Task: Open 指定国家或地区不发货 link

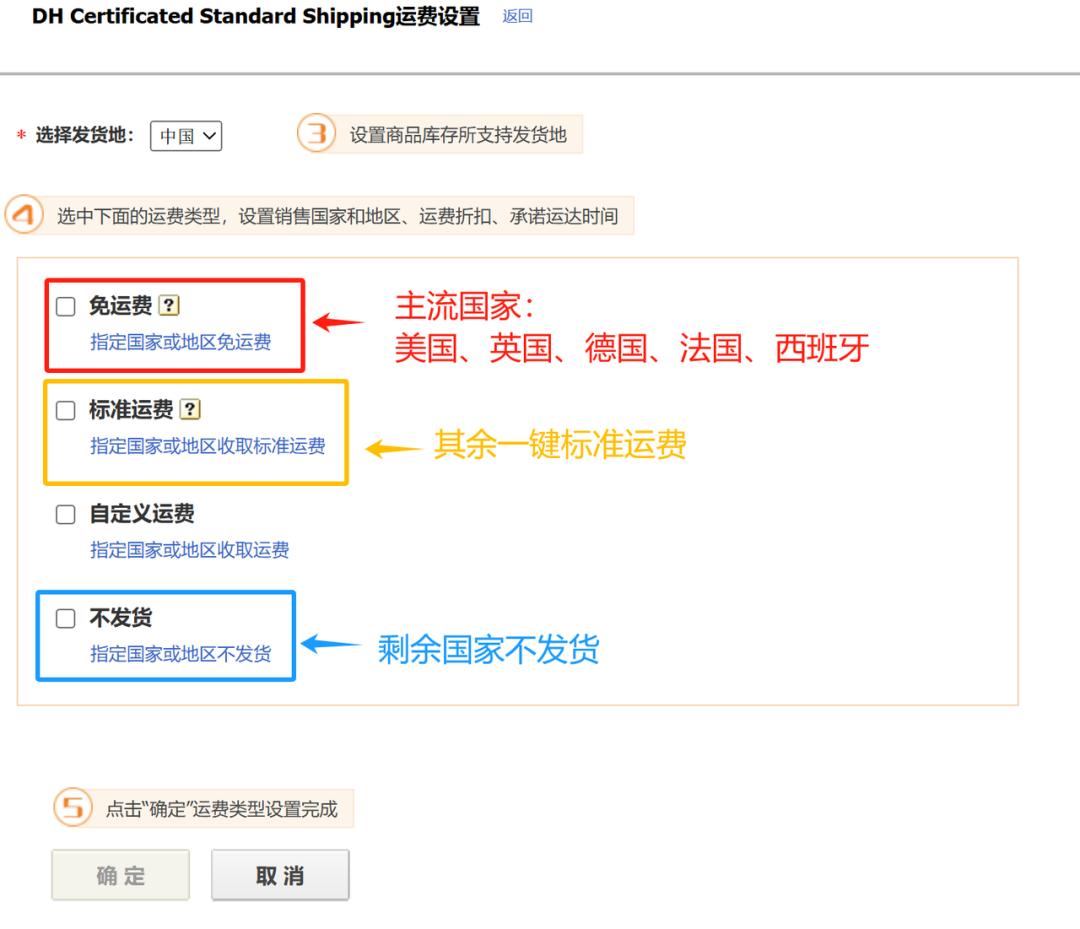Action: tap(181, 654)
